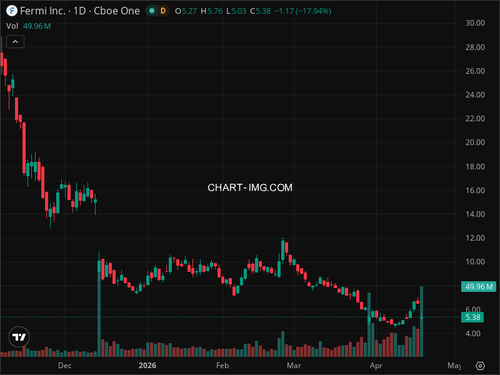Select the 5.38 current price label
This screenshot has height=375, width=500.
click(x=472, y=317)
